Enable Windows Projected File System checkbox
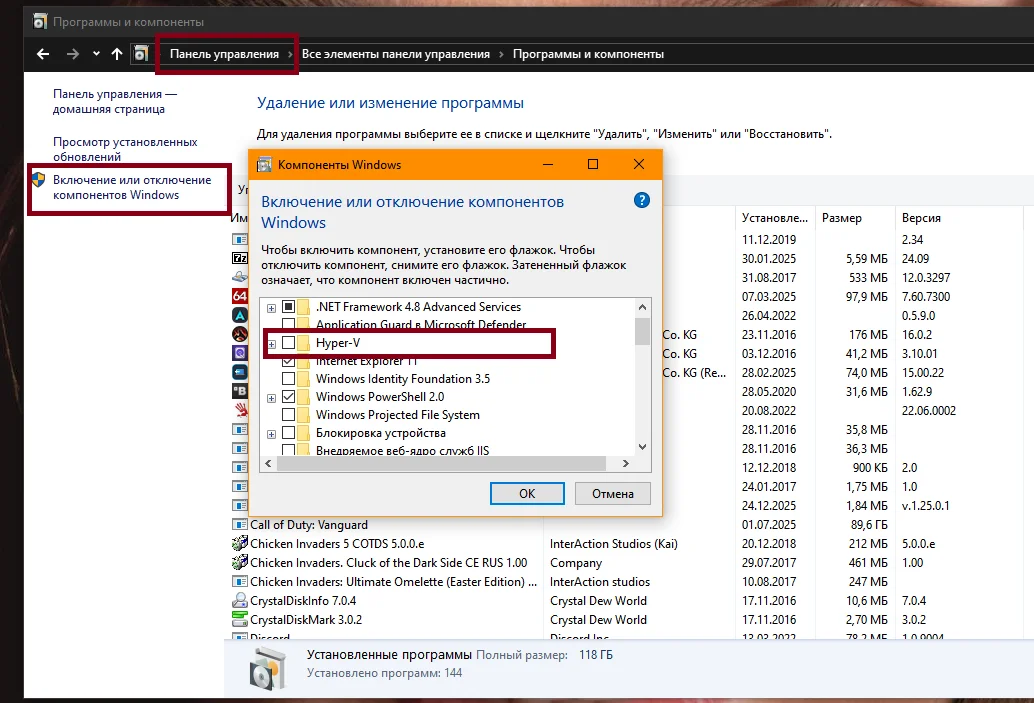 pos(288,415)
